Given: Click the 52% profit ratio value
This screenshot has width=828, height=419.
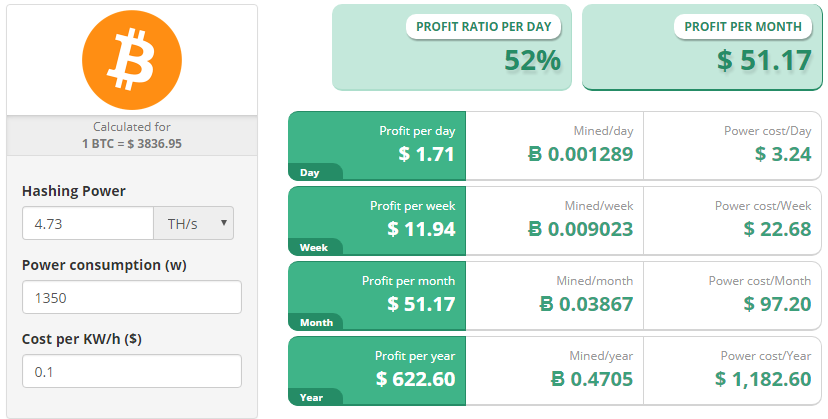Looking at the screenshot, I should [532, 61].
